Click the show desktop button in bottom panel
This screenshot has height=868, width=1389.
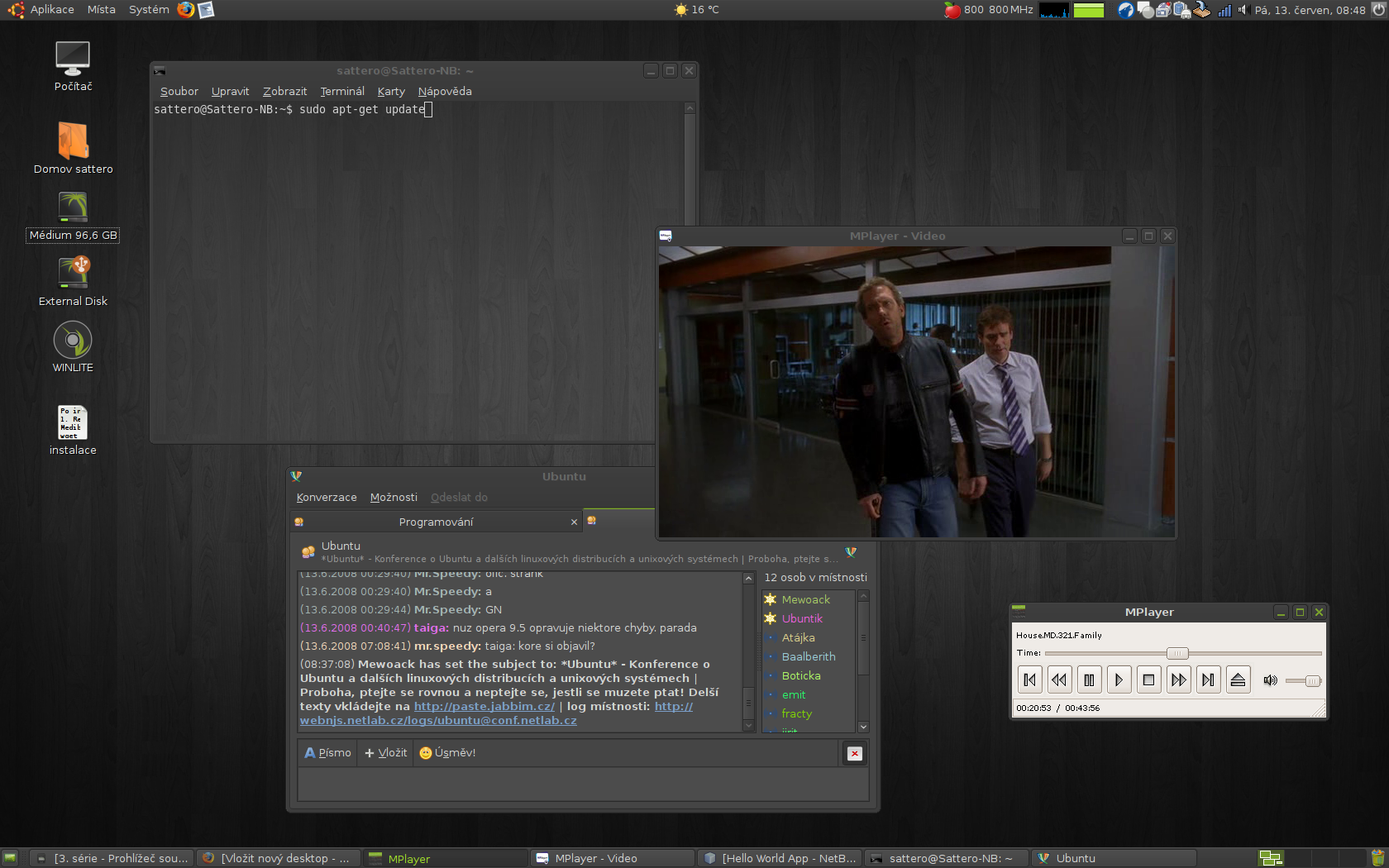(10, 858)
